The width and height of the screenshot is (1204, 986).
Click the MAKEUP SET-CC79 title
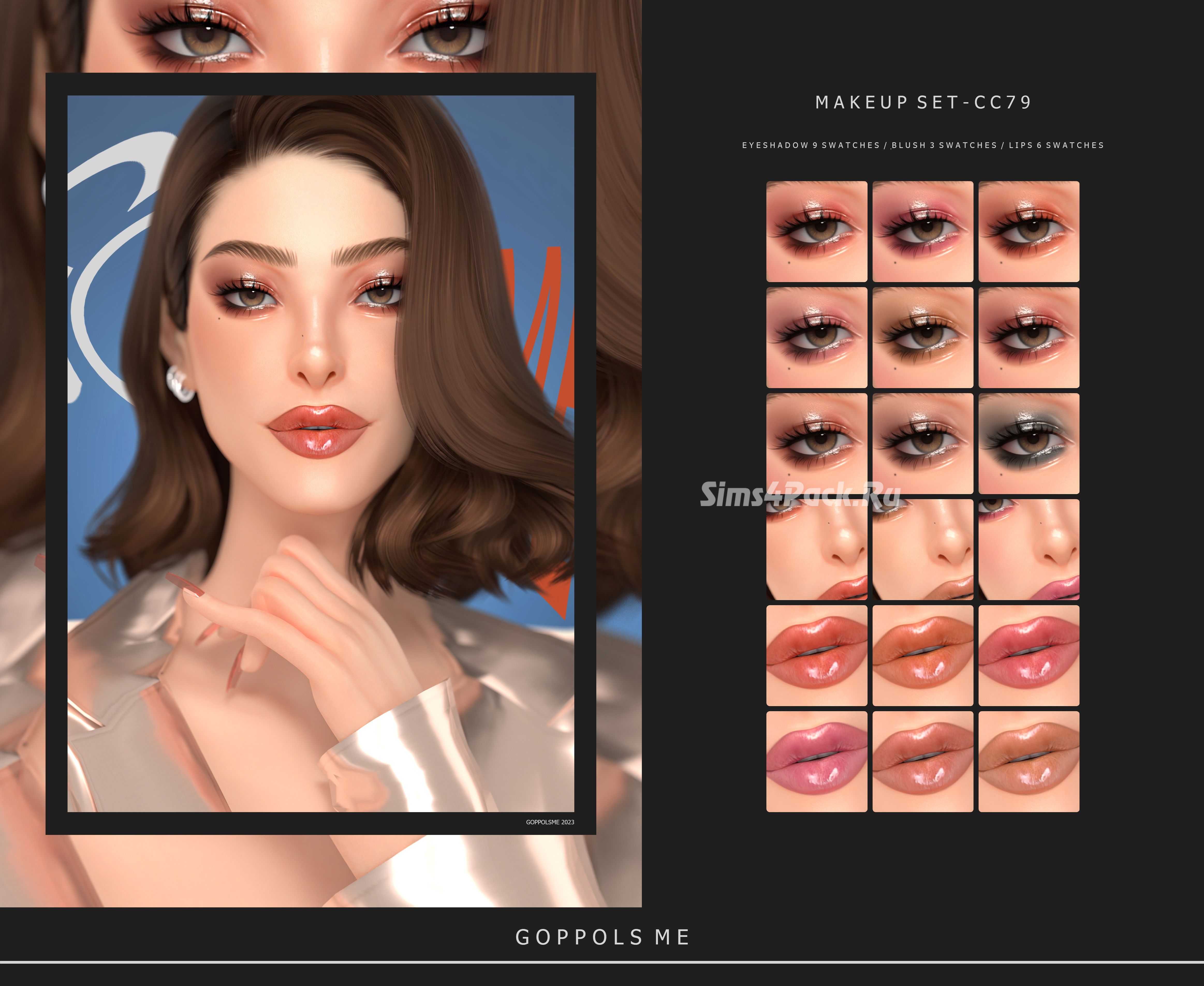tap(923, 102)
